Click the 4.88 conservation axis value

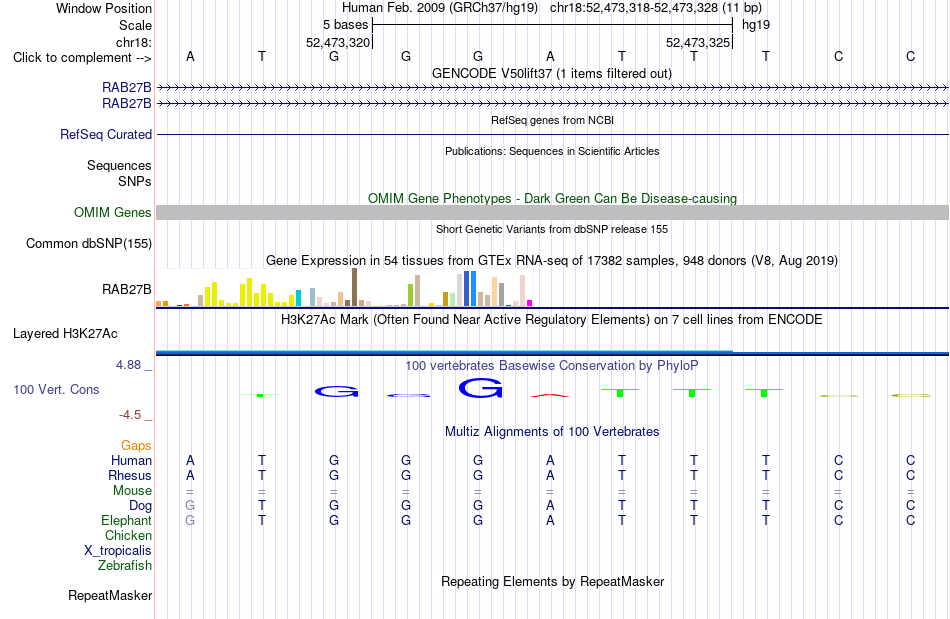coord(128,365)
